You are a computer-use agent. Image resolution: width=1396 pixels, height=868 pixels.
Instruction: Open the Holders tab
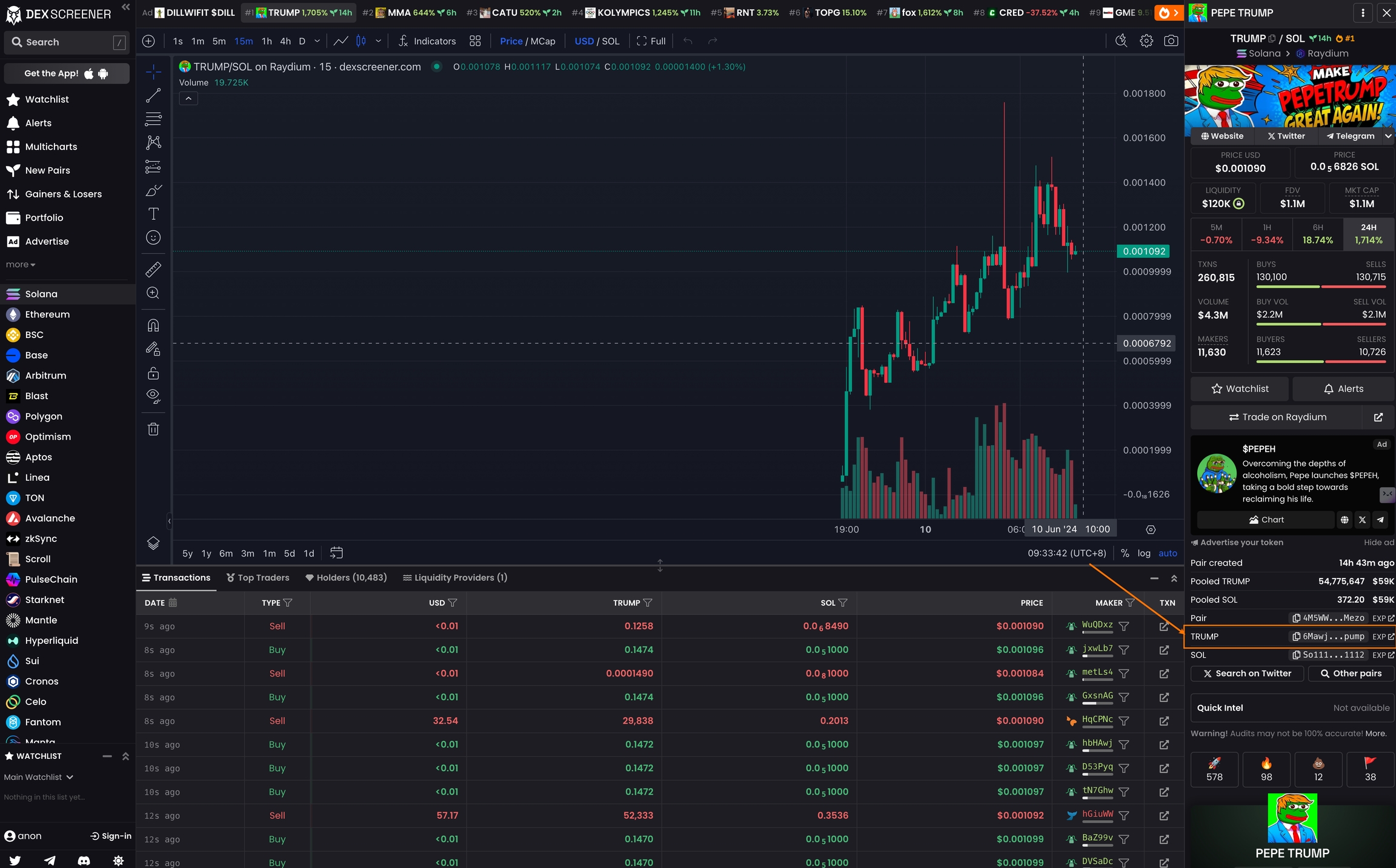click(346, 578)
